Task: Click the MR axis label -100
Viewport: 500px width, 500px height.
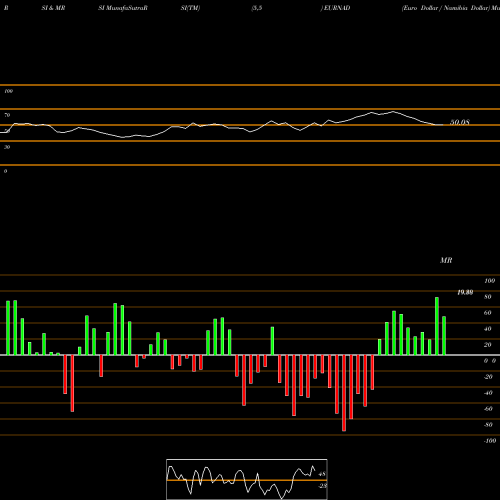Action: [x=489, y=441]
